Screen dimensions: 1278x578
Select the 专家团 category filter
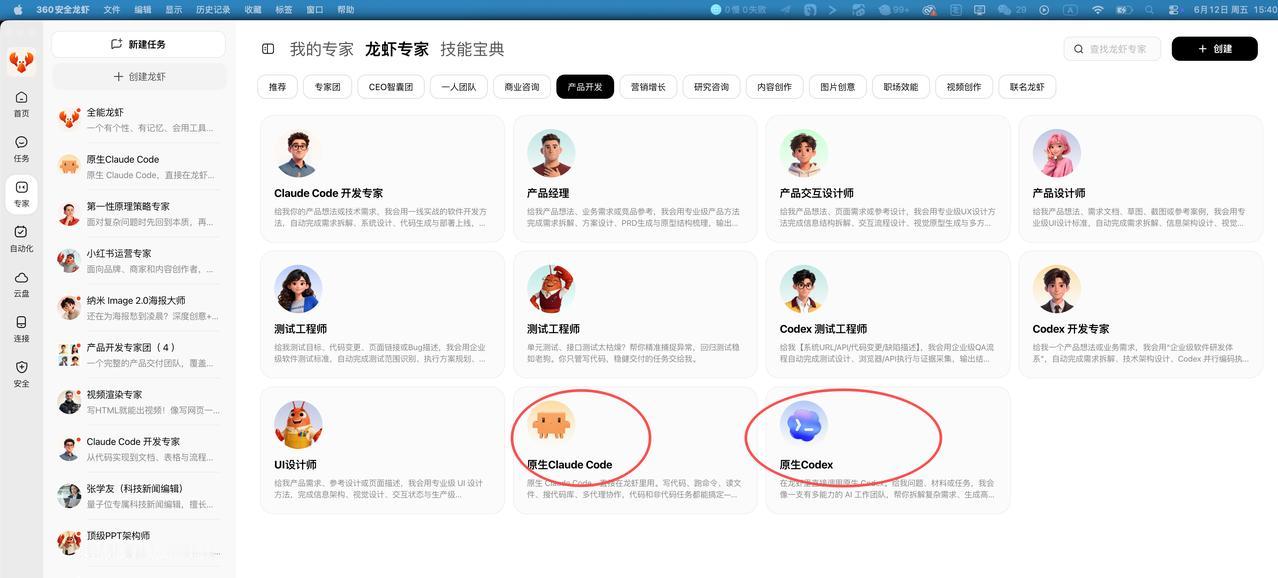click(327, 87)
